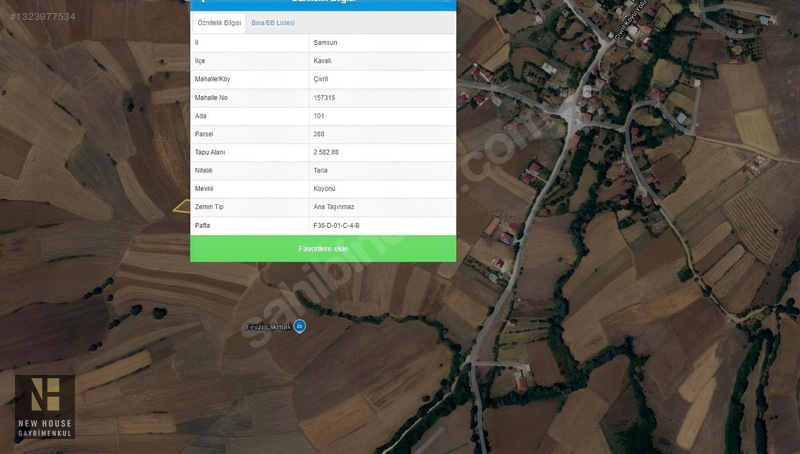Select the 'Çivril' neighborhood value

point(321,79)
